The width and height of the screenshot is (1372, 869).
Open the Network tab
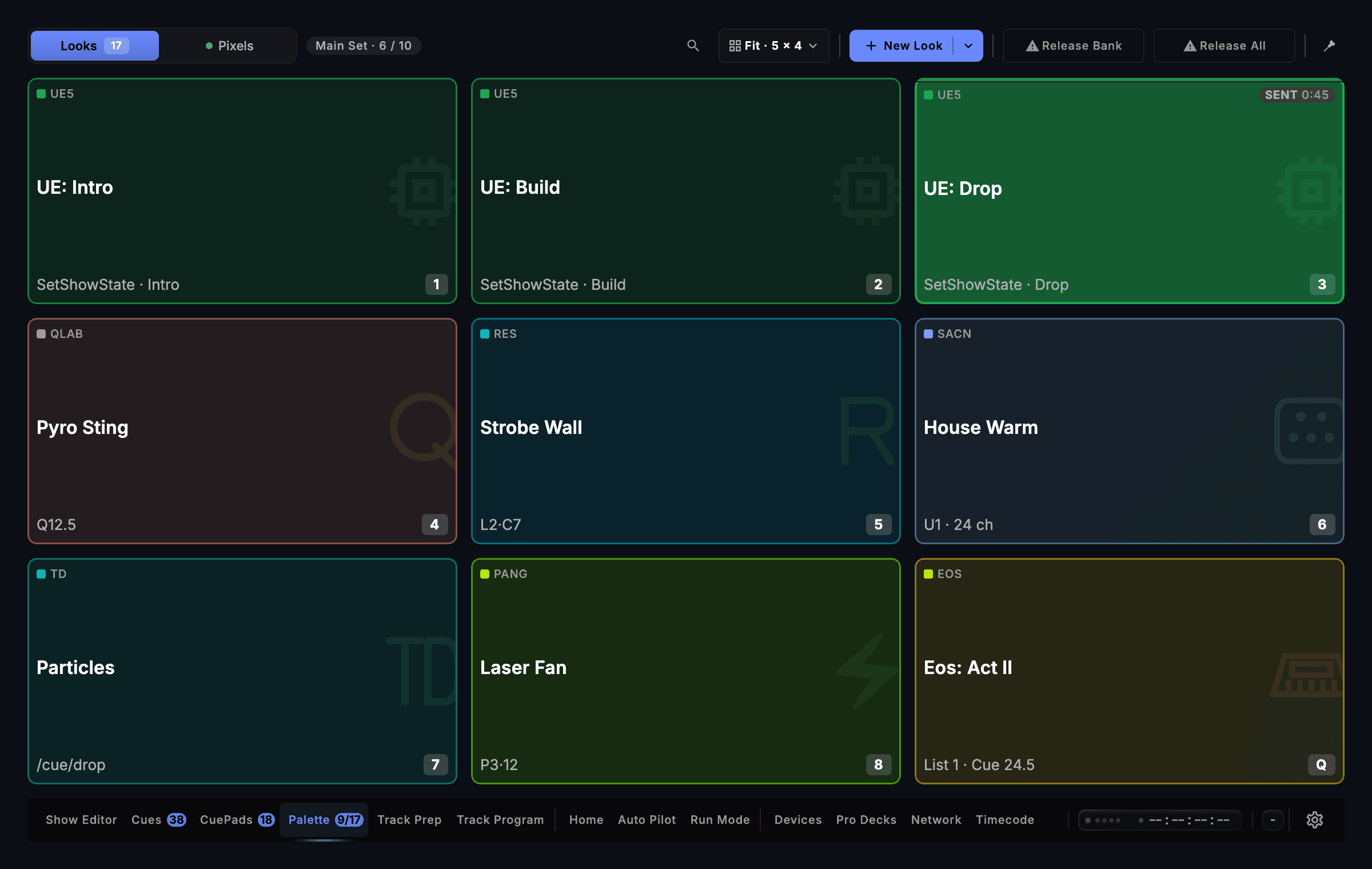[x=936, y=820]
